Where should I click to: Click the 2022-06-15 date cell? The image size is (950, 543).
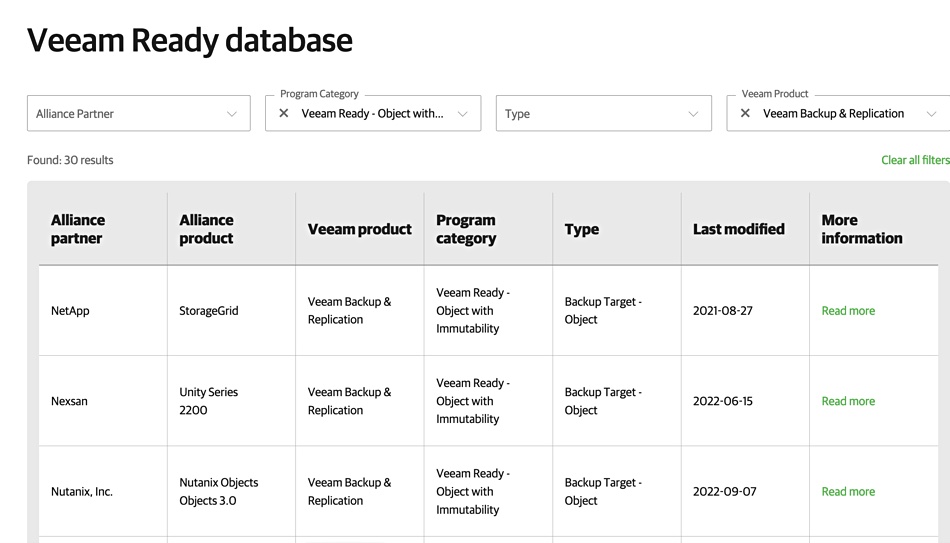pyautogui.click(x=745, y=401)
